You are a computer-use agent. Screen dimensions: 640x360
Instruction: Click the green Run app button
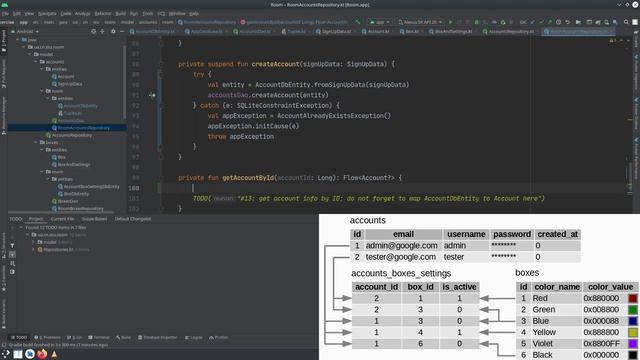coord(451,22)
